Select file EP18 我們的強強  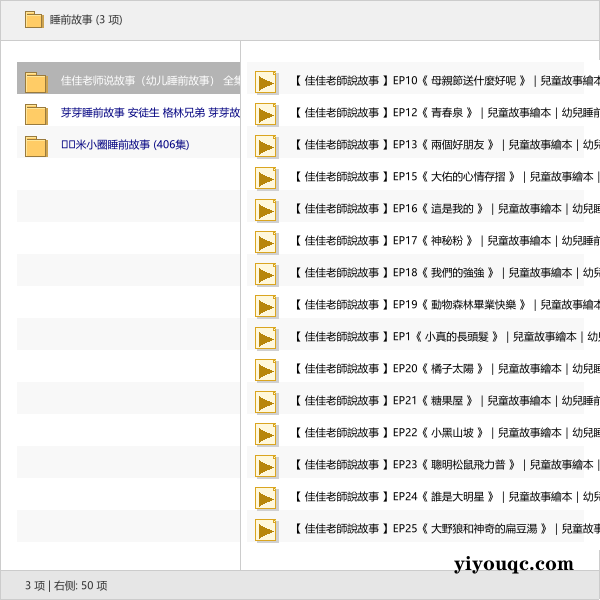pos(440,273)
